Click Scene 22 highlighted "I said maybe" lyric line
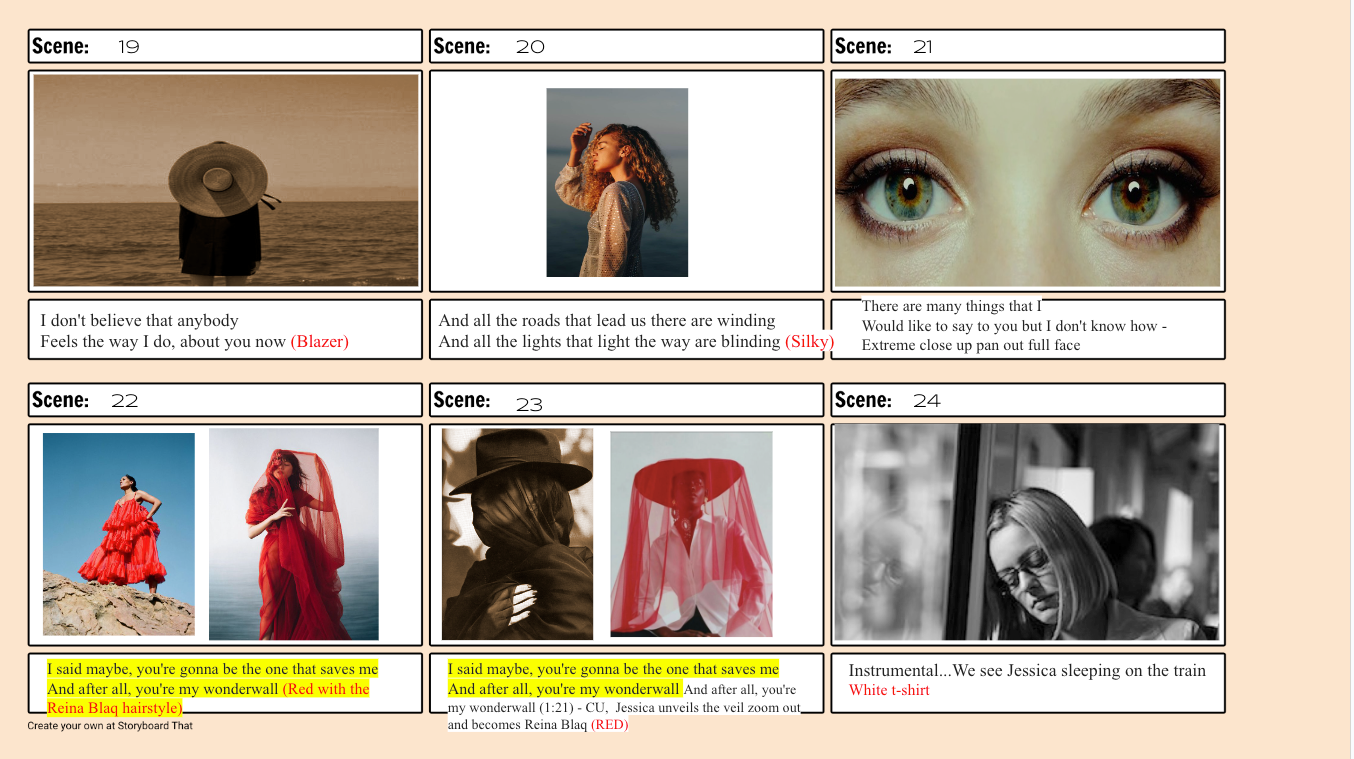The image size is (1354, 759). (x=213, y=669)
